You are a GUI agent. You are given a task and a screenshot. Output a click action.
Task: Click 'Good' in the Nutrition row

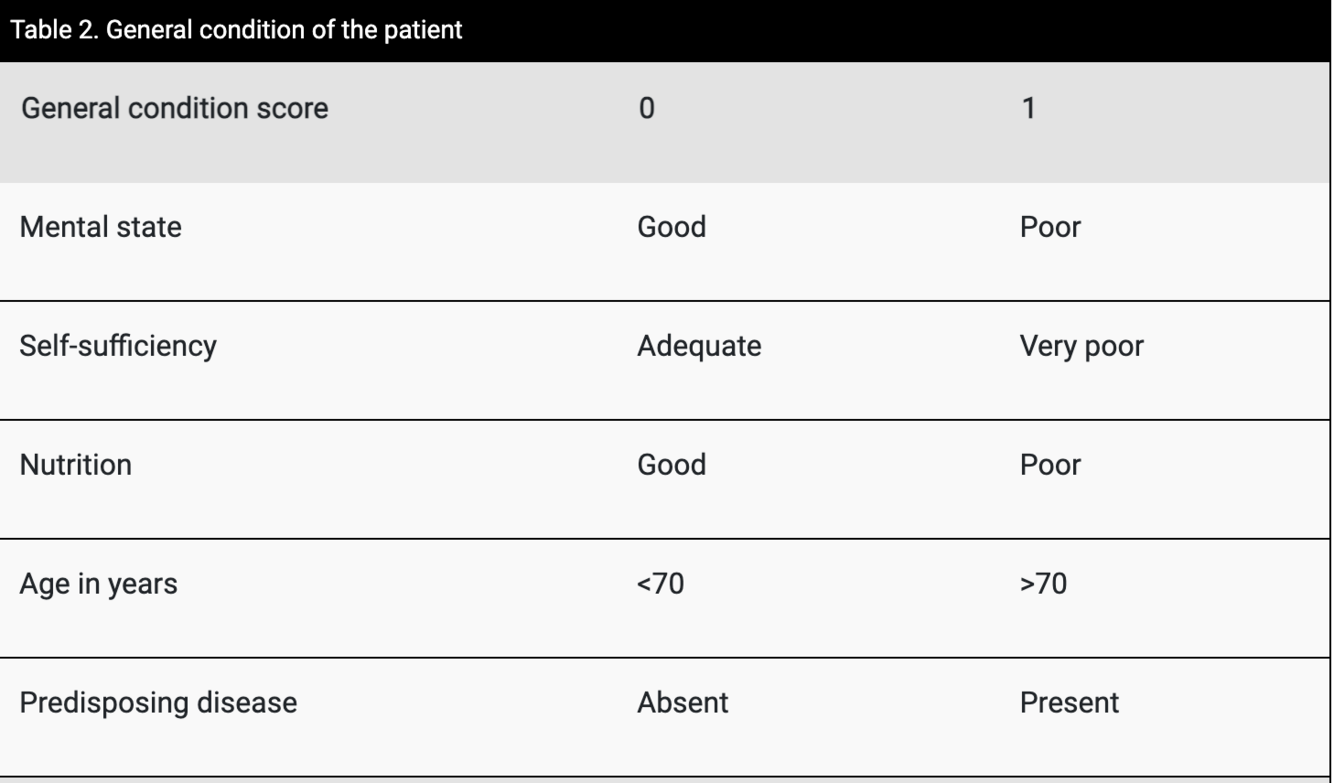[671, 465]
